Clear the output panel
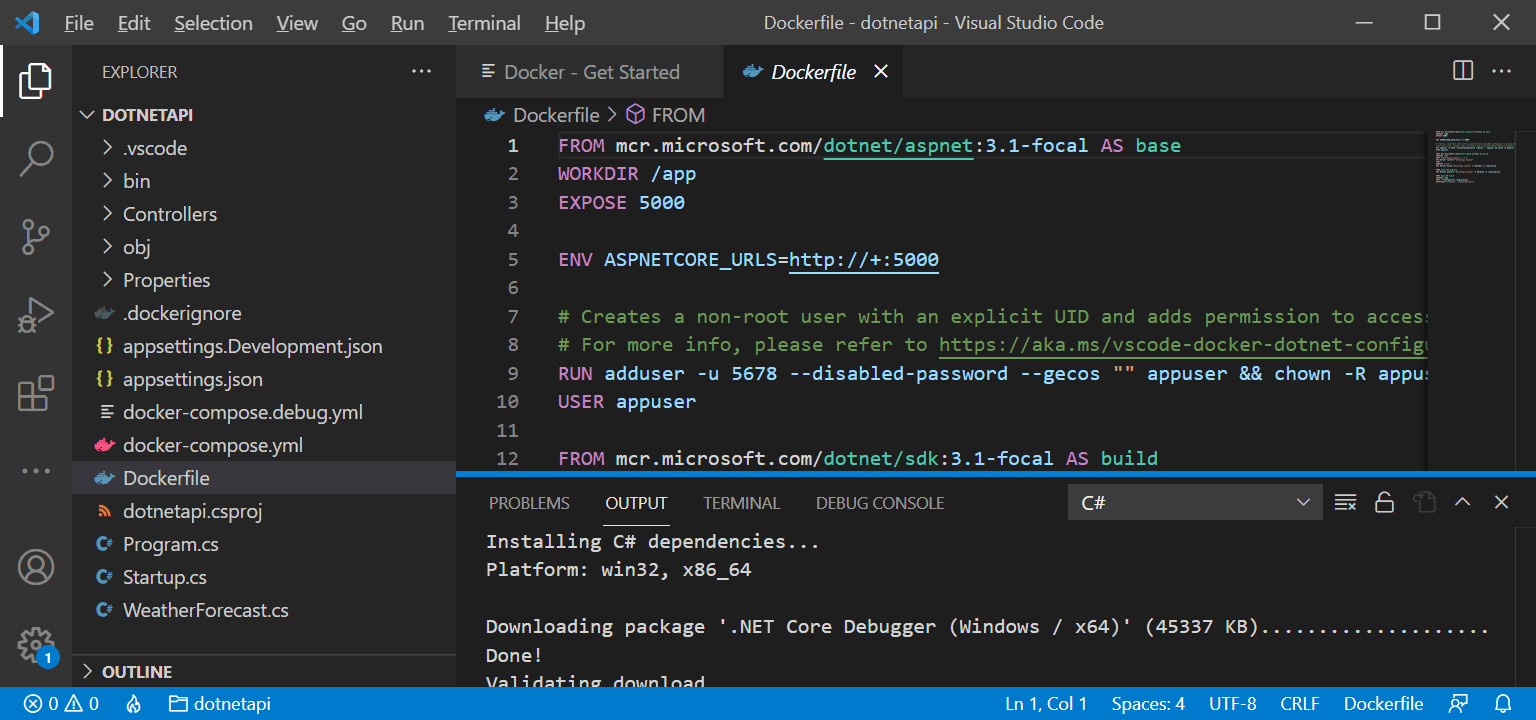Screen dimensions: 1536x720 point(1345,502)
